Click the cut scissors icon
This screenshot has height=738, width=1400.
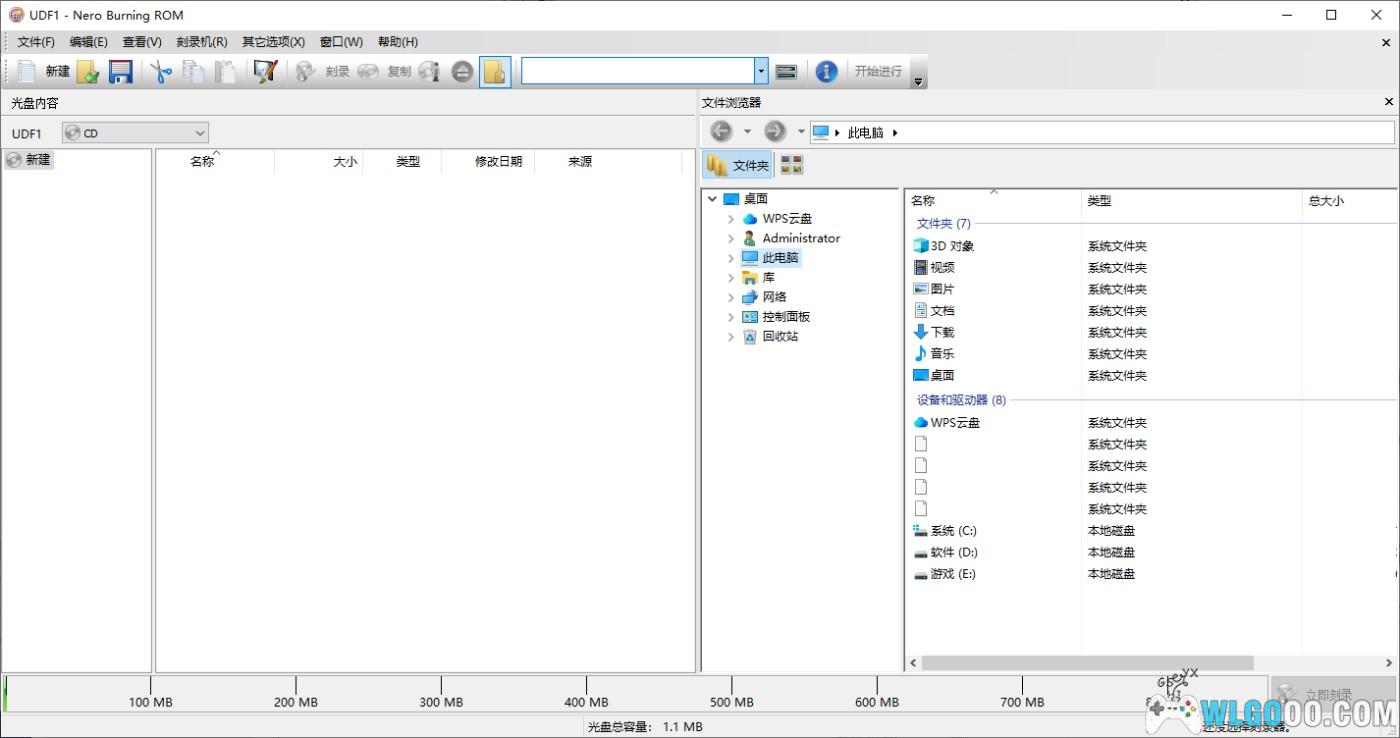pyautogui.click(x=161, y=71)
